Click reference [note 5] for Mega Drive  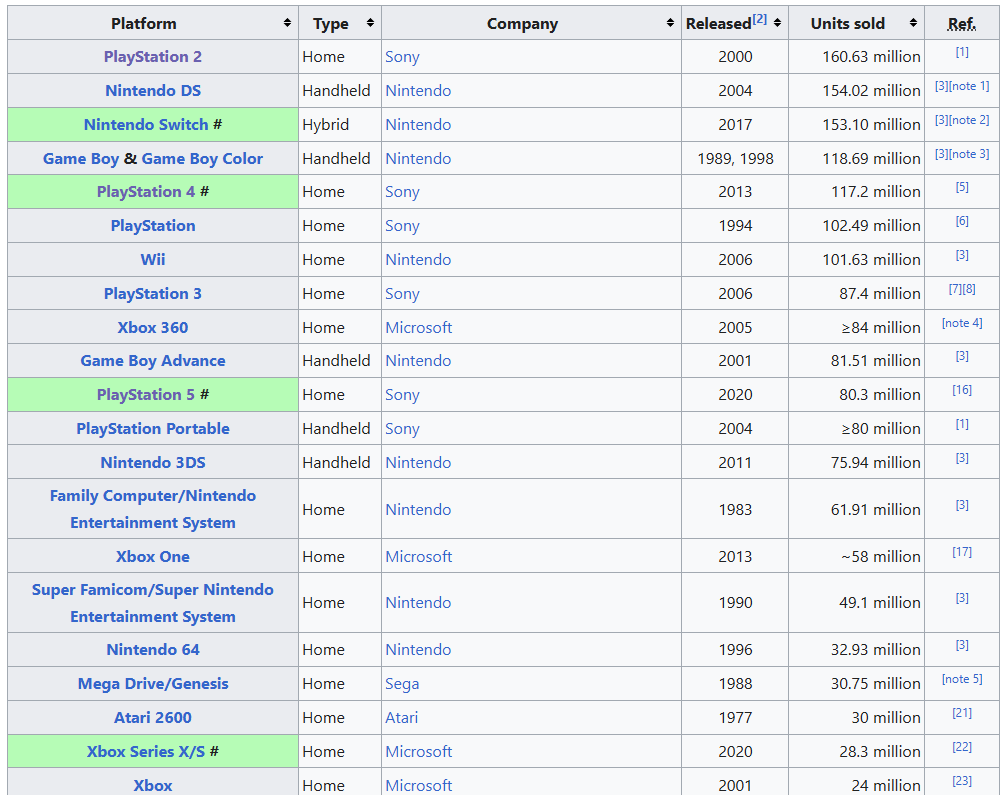point(961,680)
